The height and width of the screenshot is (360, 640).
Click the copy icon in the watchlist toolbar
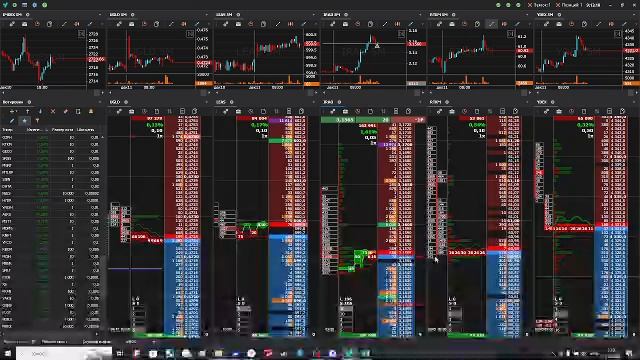pos(78,111)
